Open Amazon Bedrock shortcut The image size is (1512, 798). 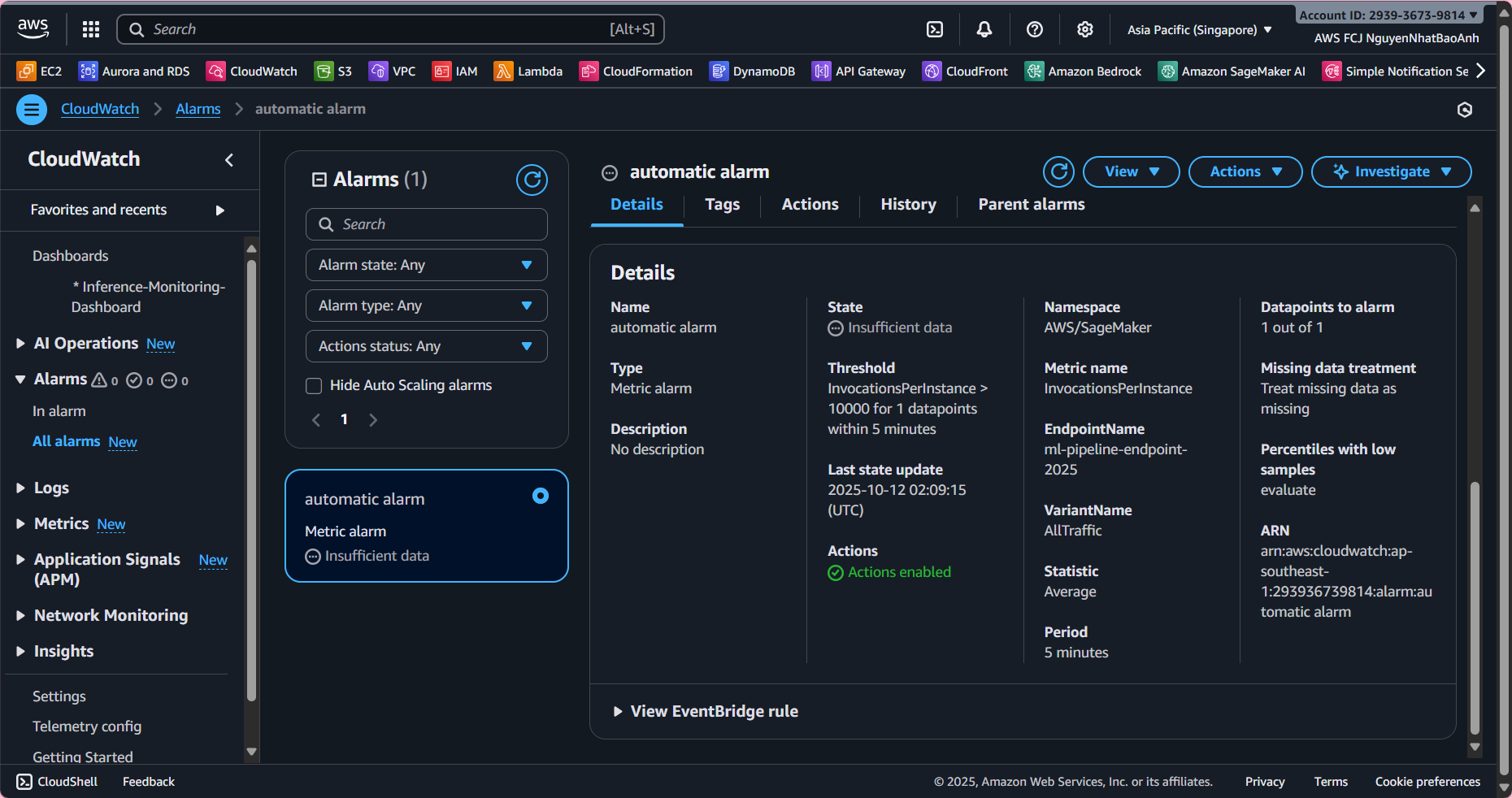click(x=1083, y=72)
